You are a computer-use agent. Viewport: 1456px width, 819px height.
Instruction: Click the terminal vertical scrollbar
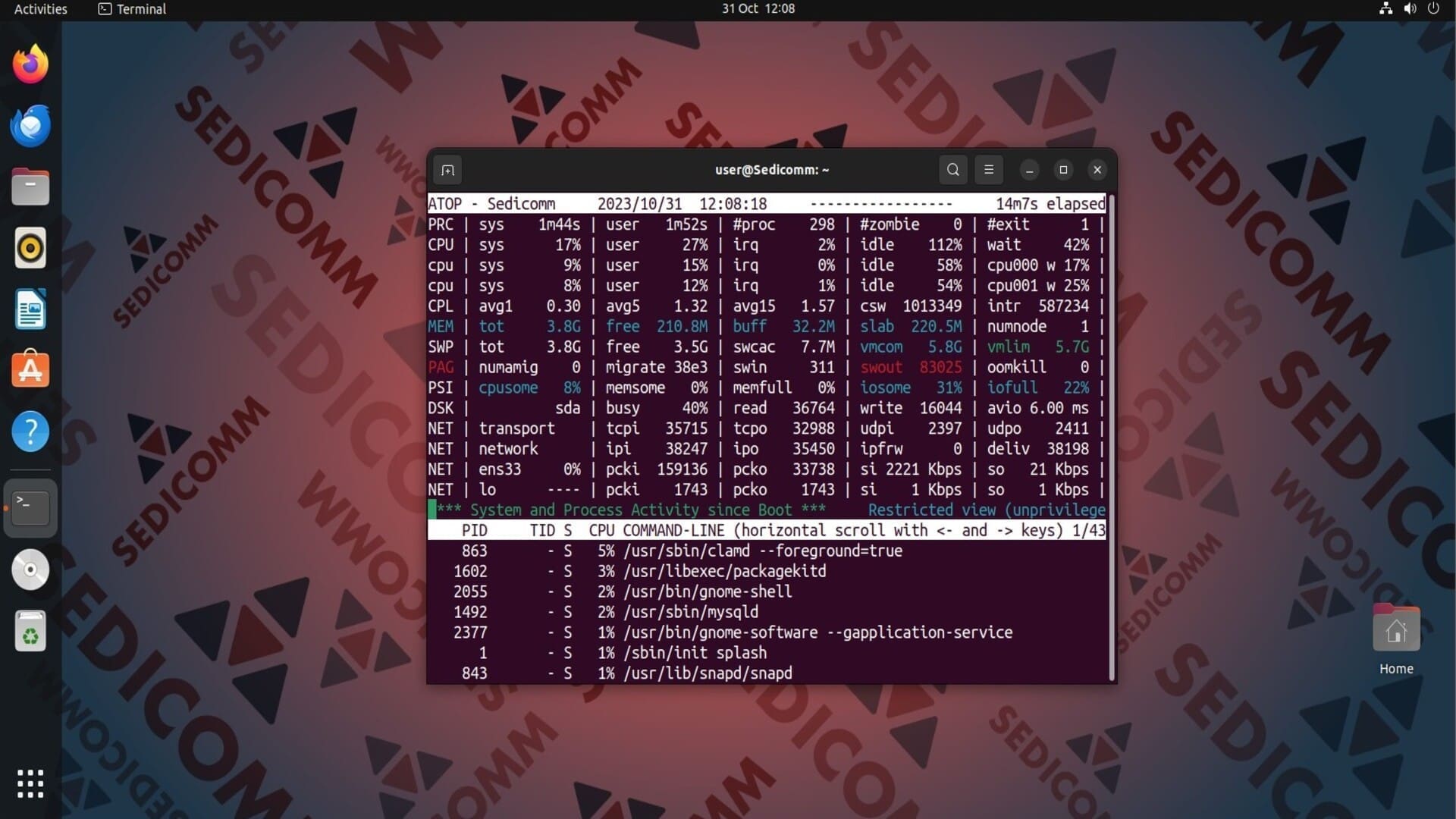pos(1112,438)
